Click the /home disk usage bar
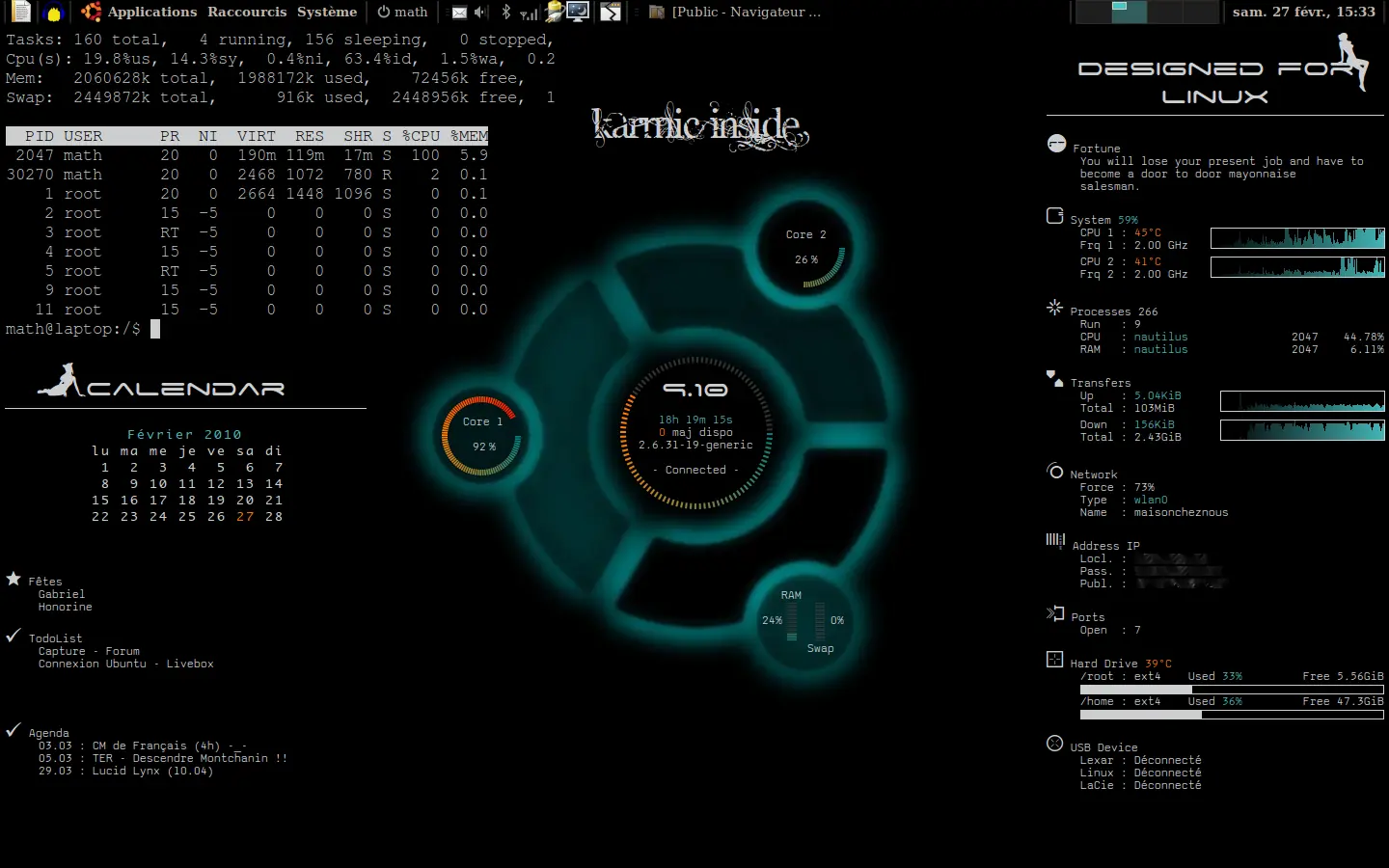 pyautogui.click(x=1232, y=715)
